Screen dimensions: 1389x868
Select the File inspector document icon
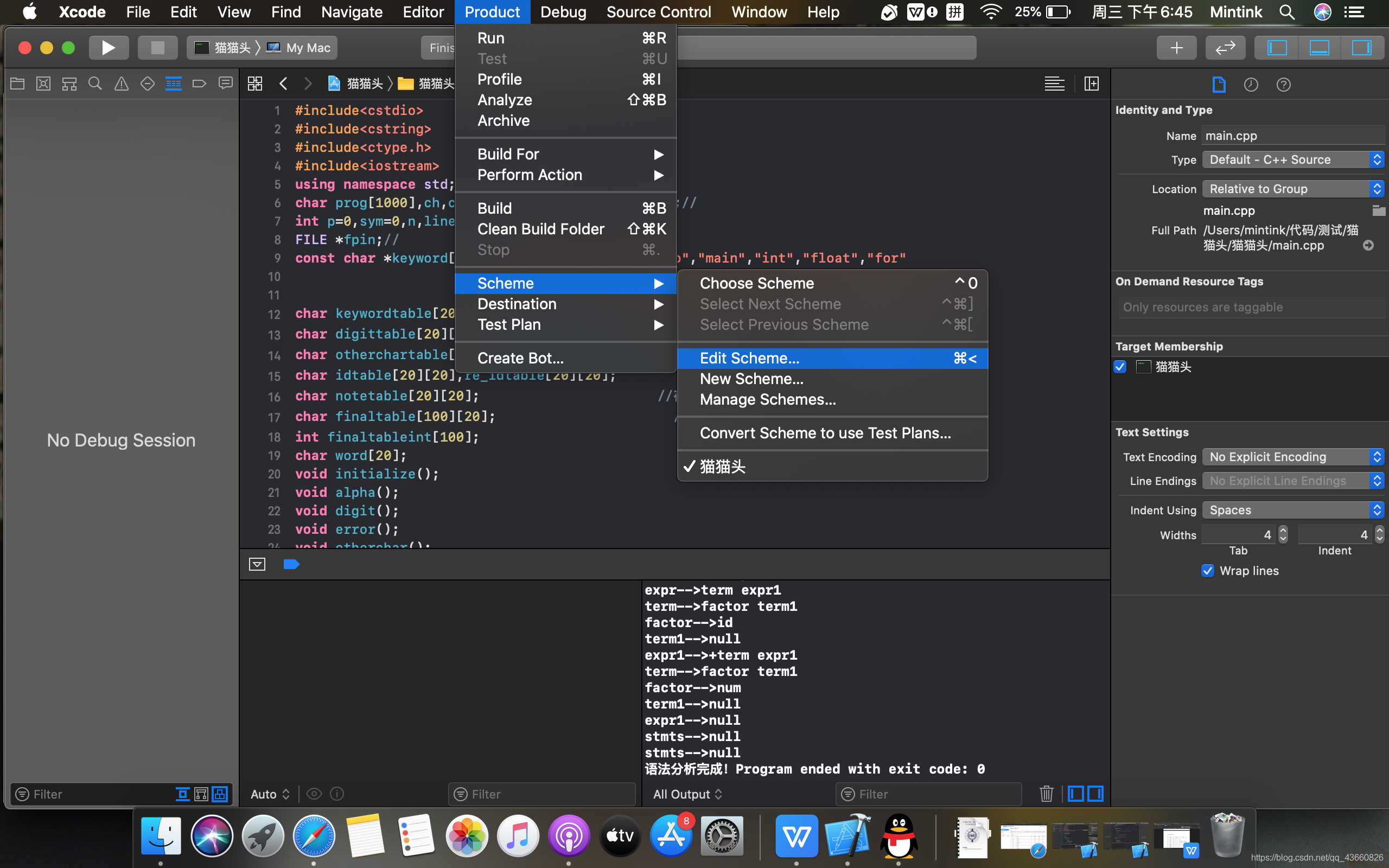click(x=1219, y=85)
